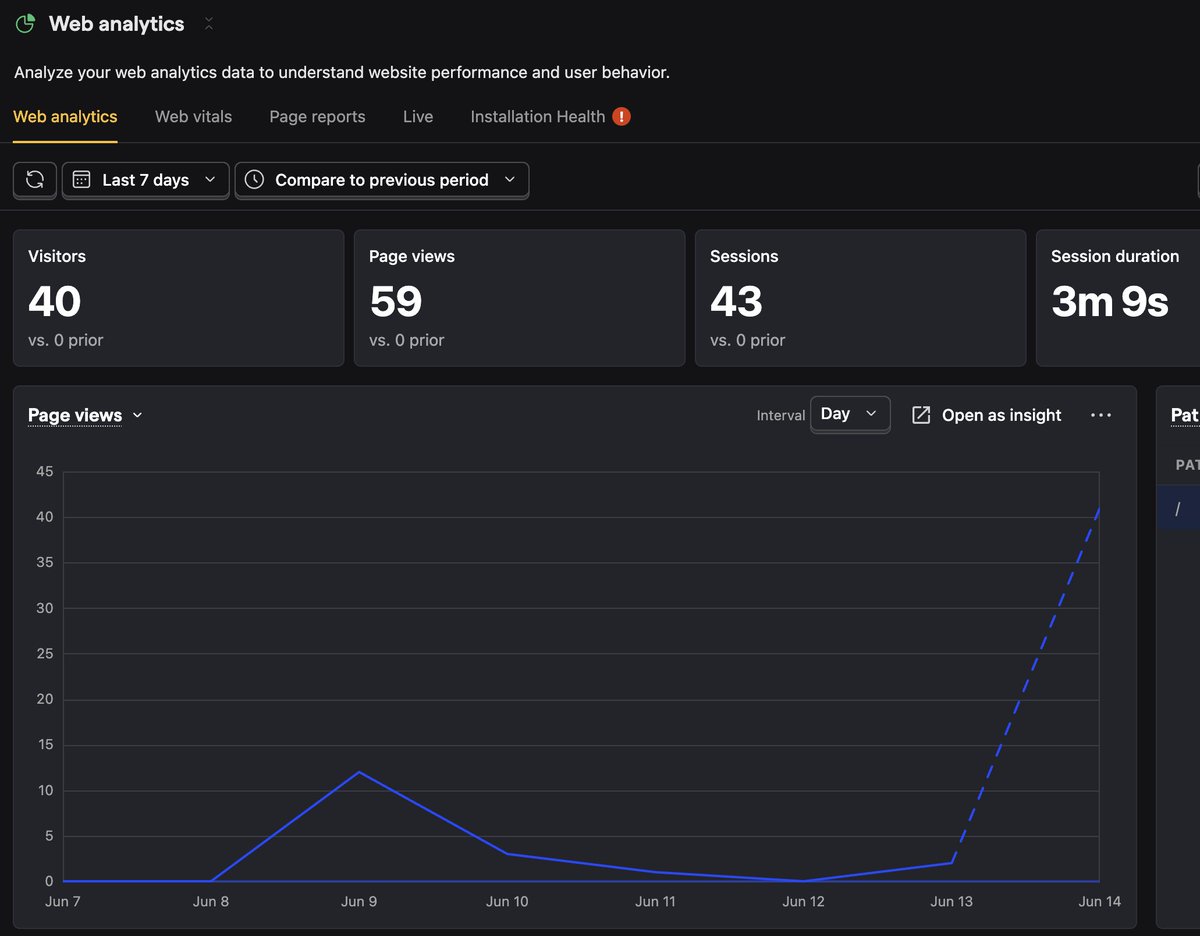Change the Interval using the Day dropdown
This screenshot has height=936, width=1200.
click(x=850, y=414)
